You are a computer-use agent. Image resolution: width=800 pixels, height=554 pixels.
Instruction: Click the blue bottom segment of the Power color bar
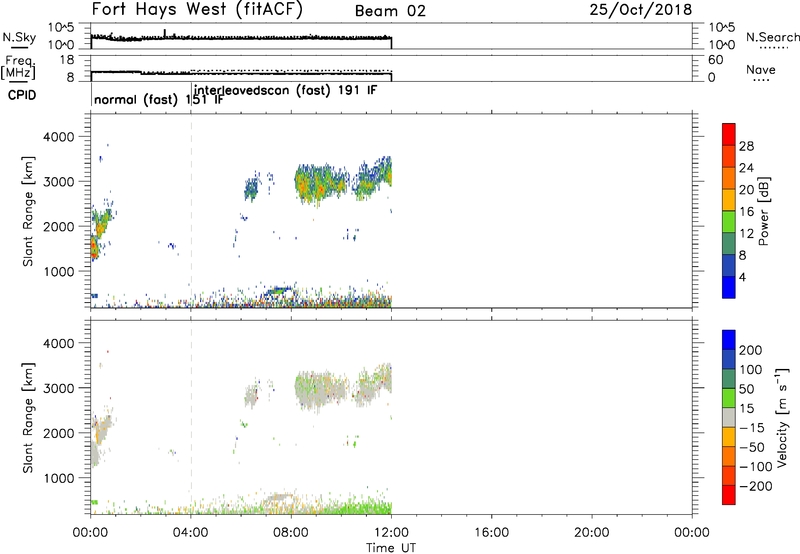click(729, 287)
